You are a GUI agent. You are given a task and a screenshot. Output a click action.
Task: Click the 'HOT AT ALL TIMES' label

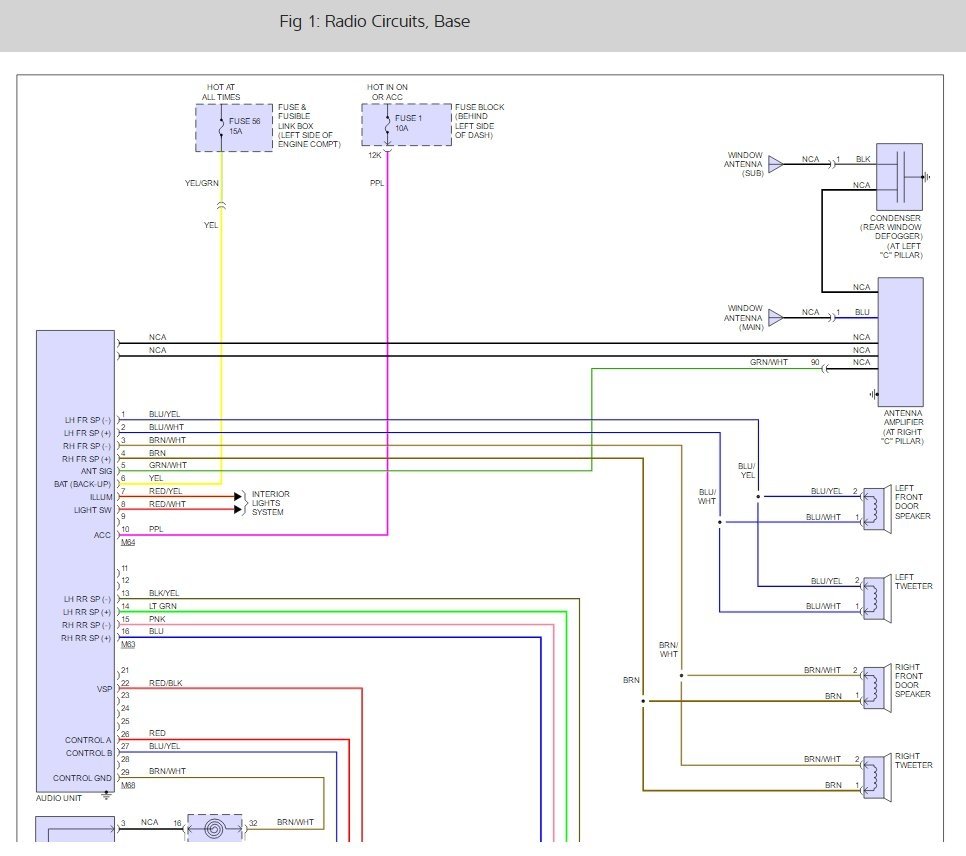[221, 92]
